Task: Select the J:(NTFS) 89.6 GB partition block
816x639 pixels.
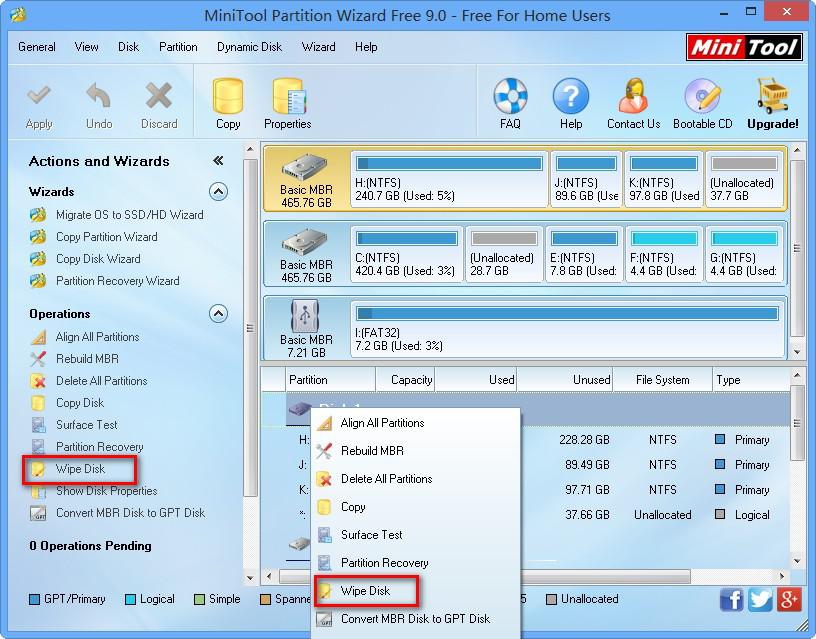Action: tap(586, 179)
